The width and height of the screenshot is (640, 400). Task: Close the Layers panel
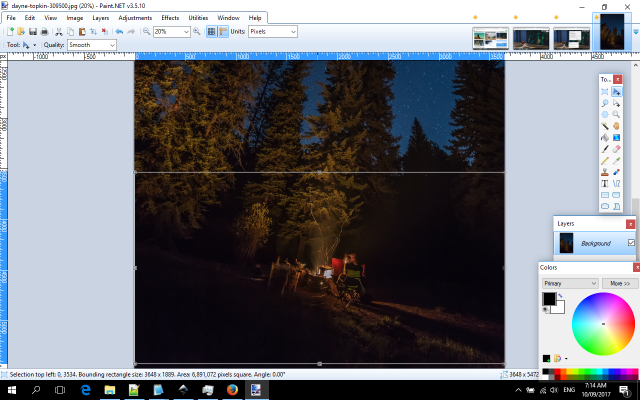630,224
